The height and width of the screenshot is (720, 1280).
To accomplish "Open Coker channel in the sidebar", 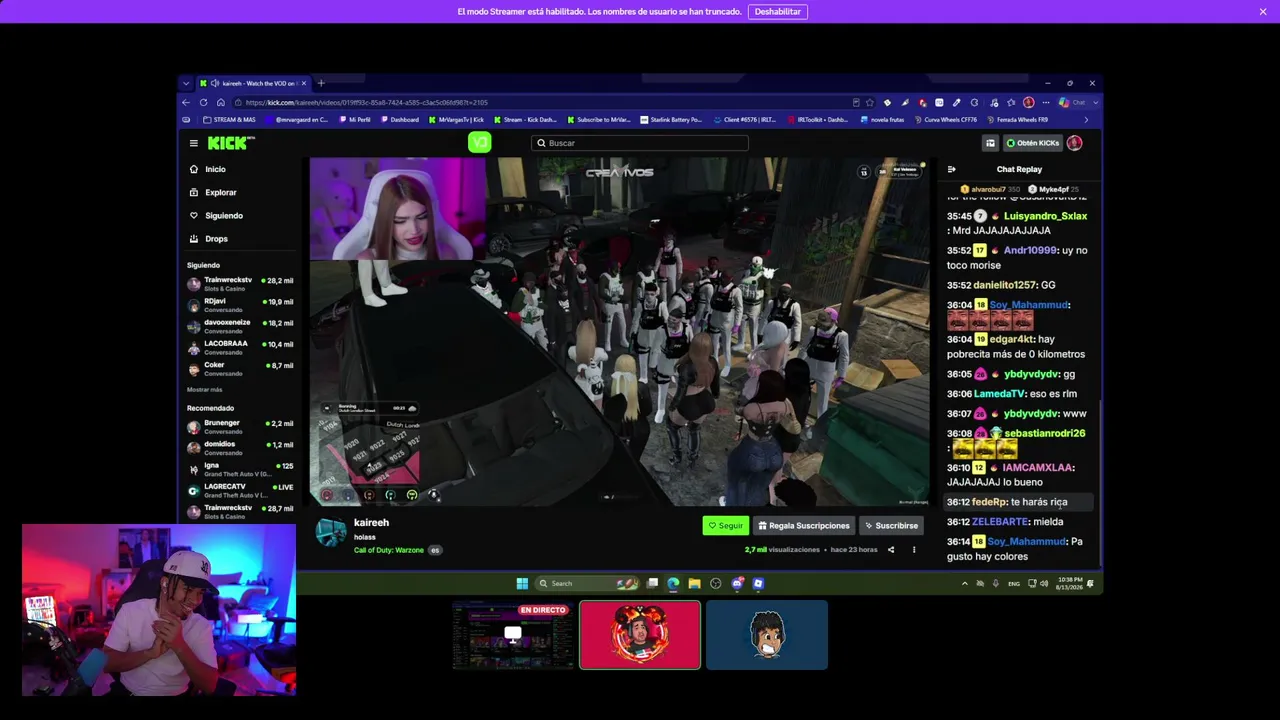I will click(240, 369).
